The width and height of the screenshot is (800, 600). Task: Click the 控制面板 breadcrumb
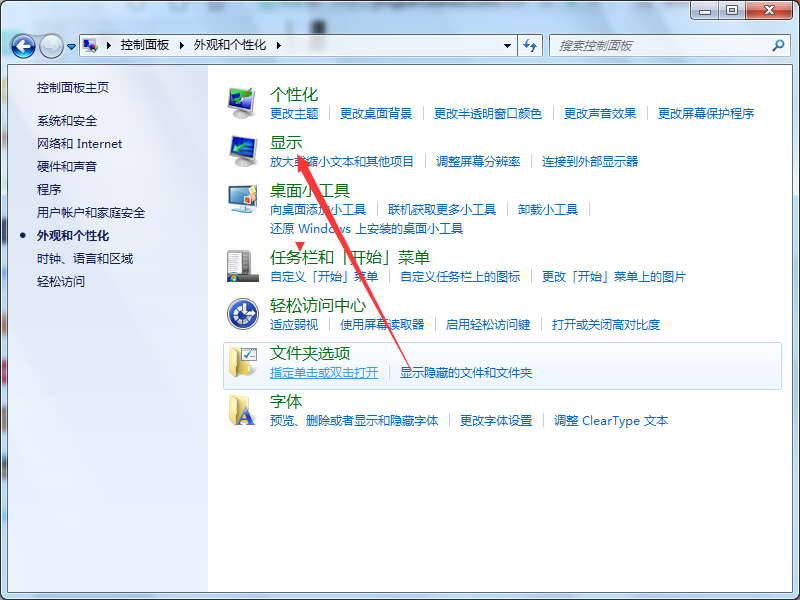click(x=145, y=45)
